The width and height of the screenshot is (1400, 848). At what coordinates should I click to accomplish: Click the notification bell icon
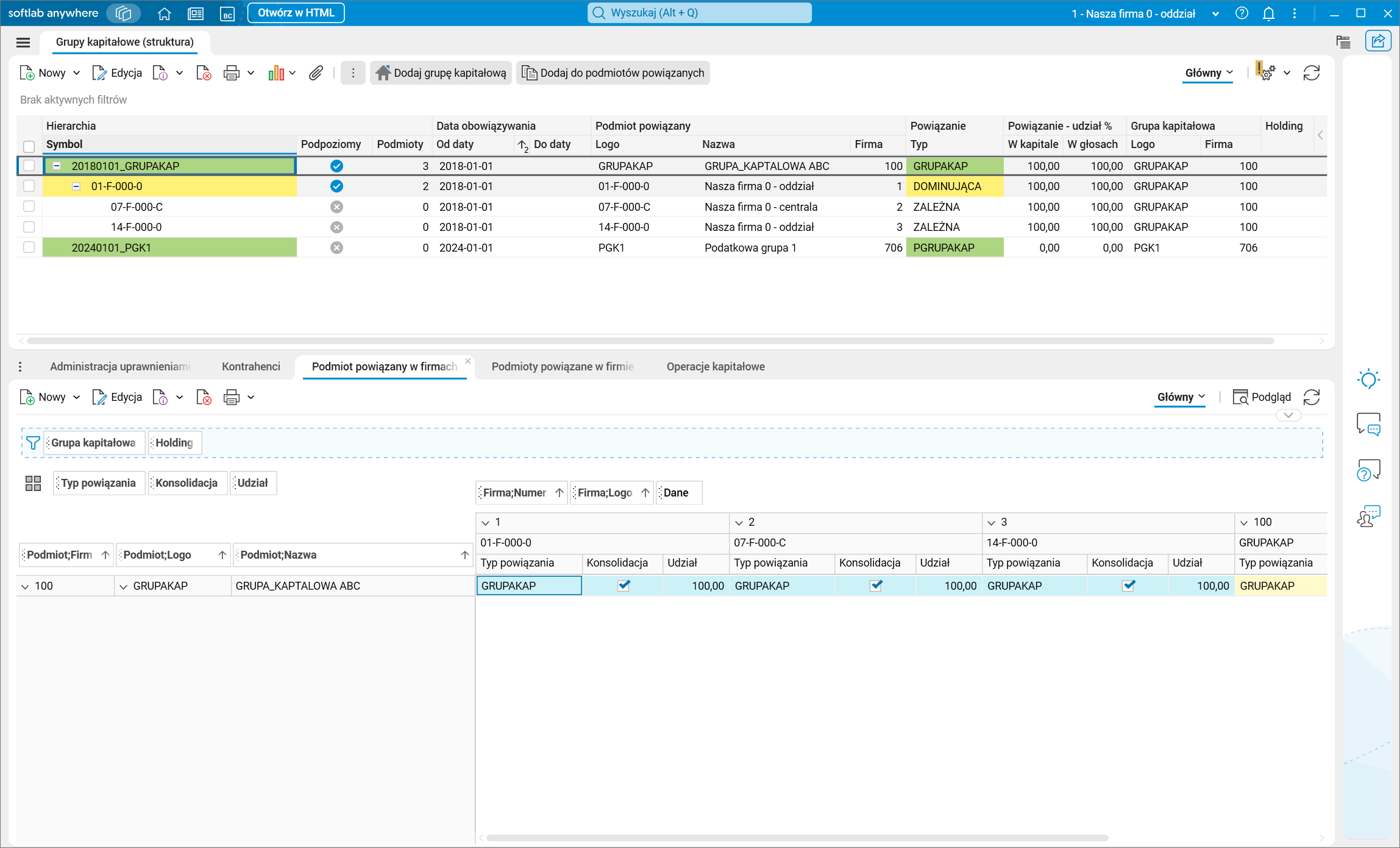click(1268, 13)
